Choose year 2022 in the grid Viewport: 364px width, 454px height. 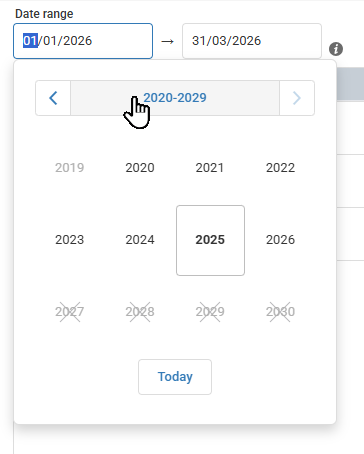pos(280,168)
